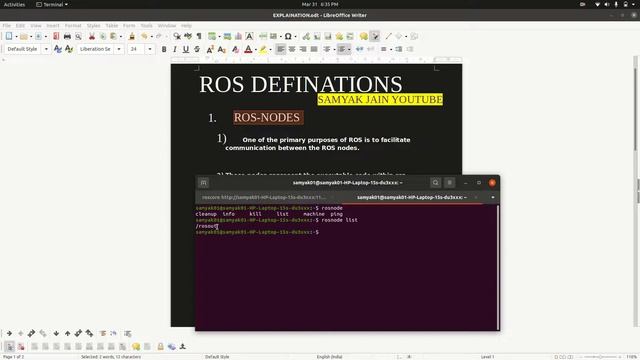The height and width of the screenshot is (360, 640).
Task: Apply yellow Highlighting Color swatch
Action: pos(263,49)
